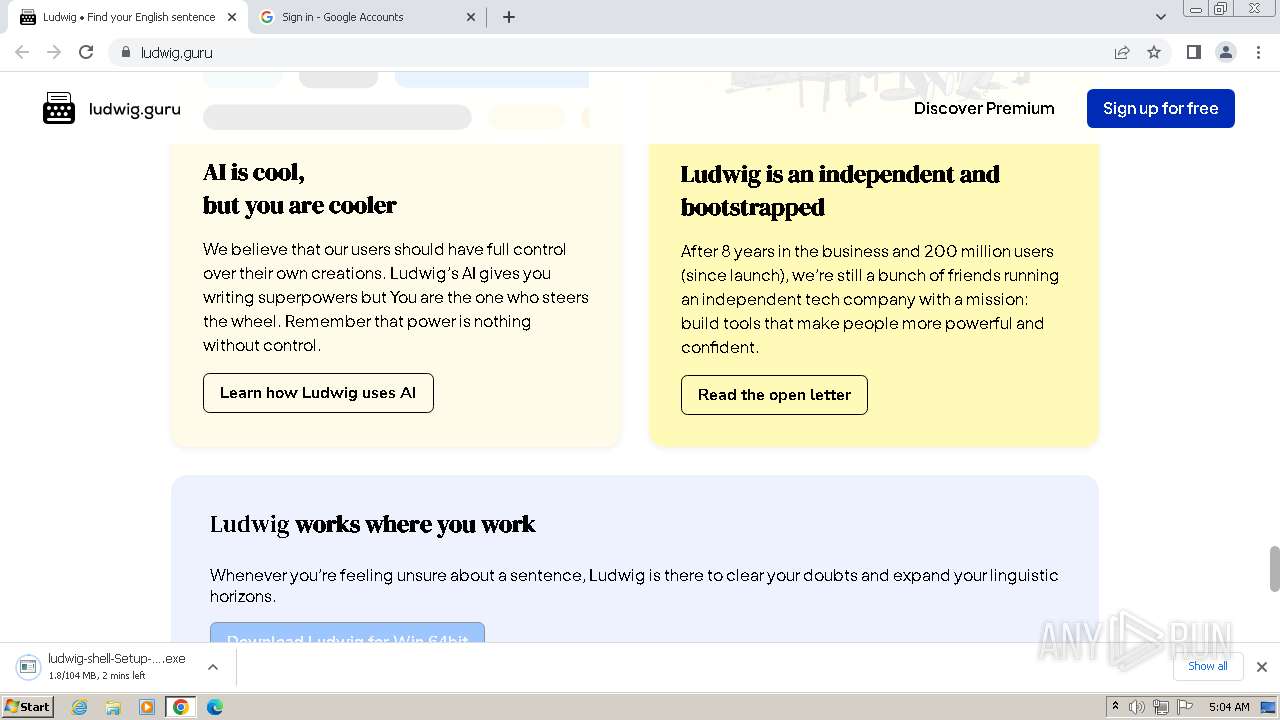Image resolution: width=1280 pixels, height=720 pixels.
Task: Click Learn how Ludwig uses AI
Action: click(x=318, y=393)
